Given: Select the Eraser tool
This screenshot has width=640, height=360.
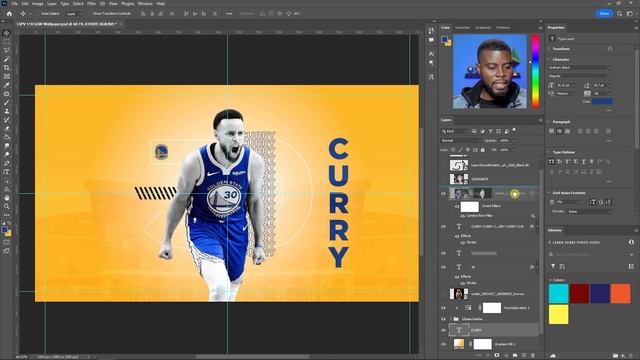Looking at the screenshot, I should pyautogui.click(x=7, y=129).
